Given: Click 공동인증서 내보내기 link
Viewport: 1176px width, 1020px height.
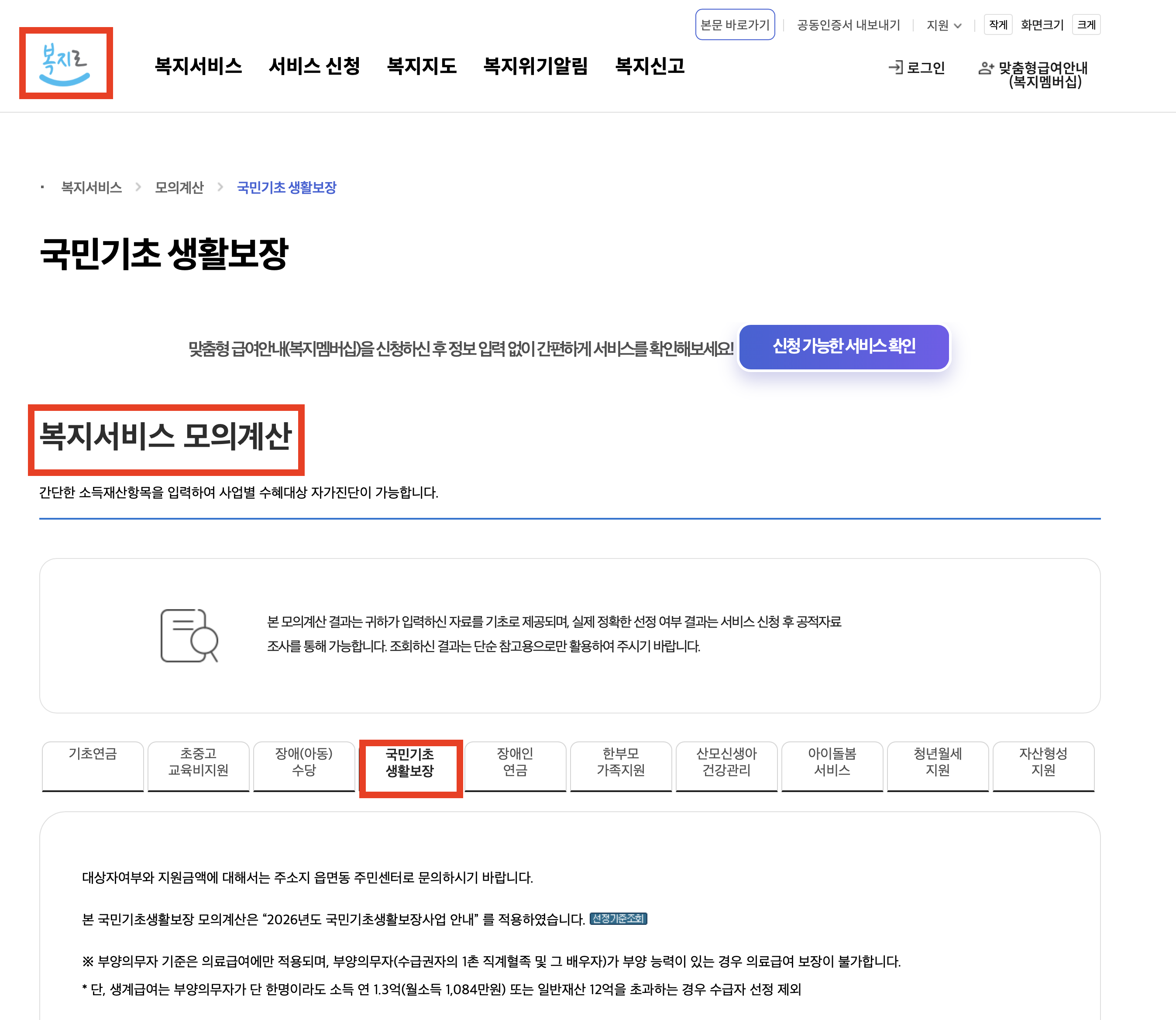Looking at the screenshot, I should click(x=848, y=25).
